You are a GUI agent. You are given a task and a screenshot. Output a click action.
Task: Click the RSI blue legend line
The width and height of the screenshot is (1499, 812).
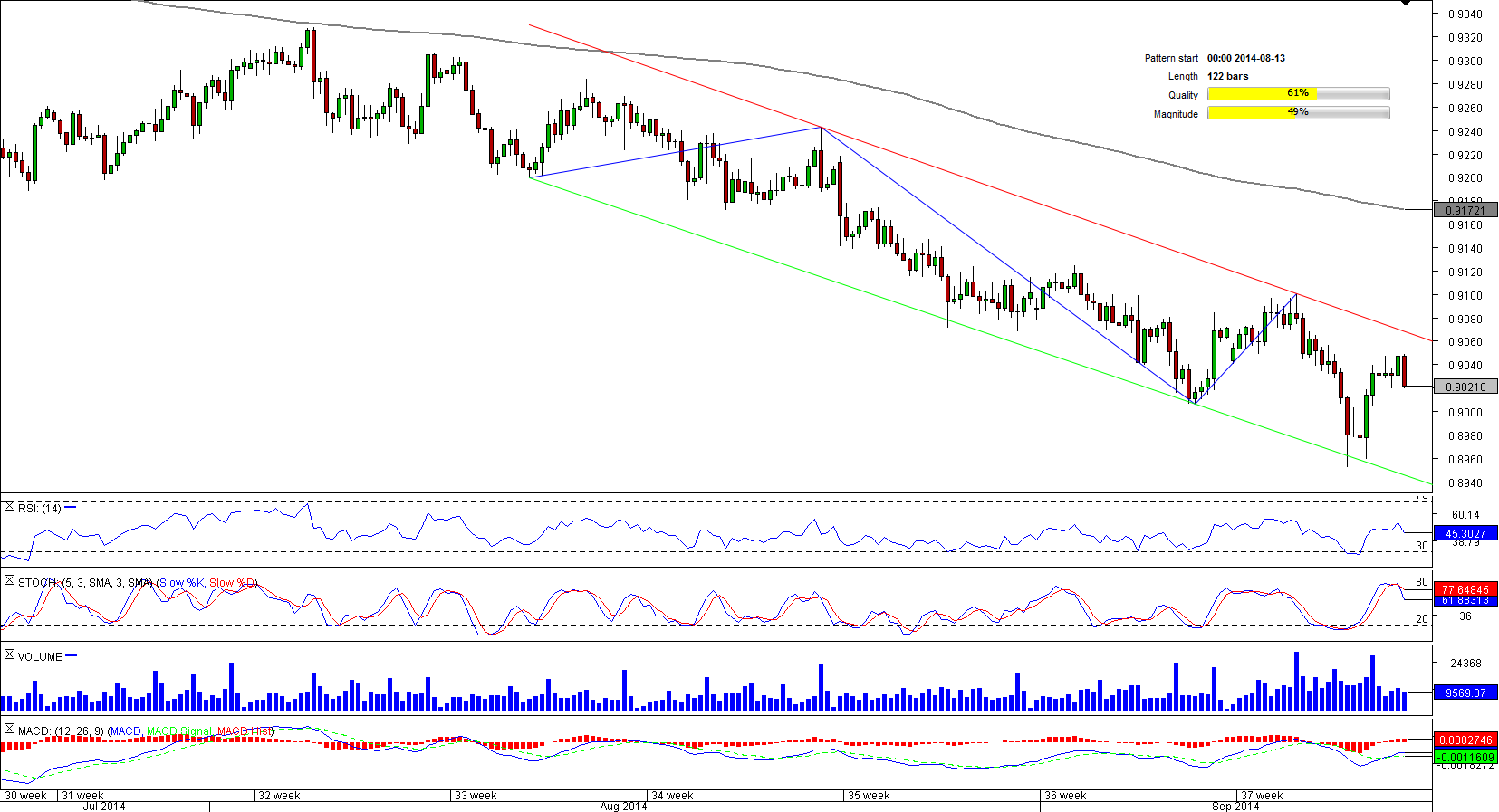tap(71, 508)
